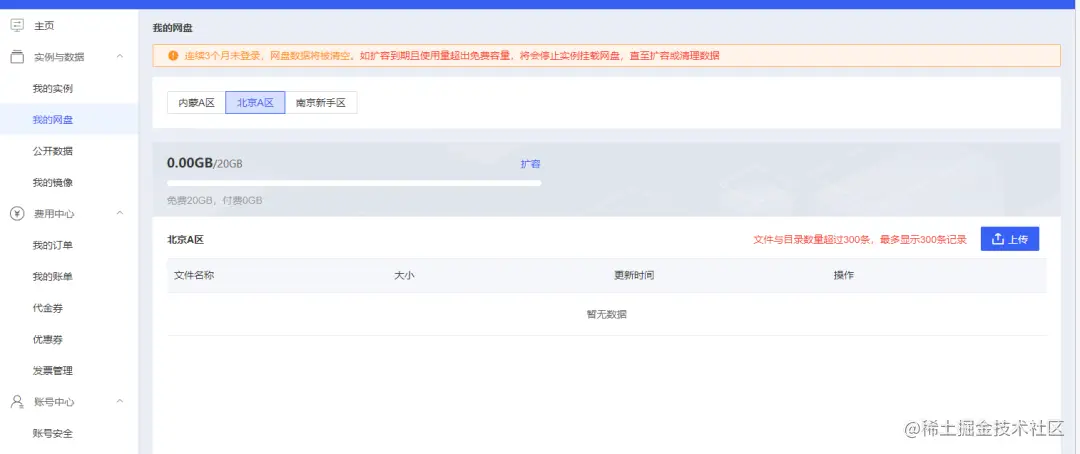Image resolution: width=1080 pixels, height=454 pixels.
Task: Open 我的订单 in the sidebar
Action: [52, 246]
